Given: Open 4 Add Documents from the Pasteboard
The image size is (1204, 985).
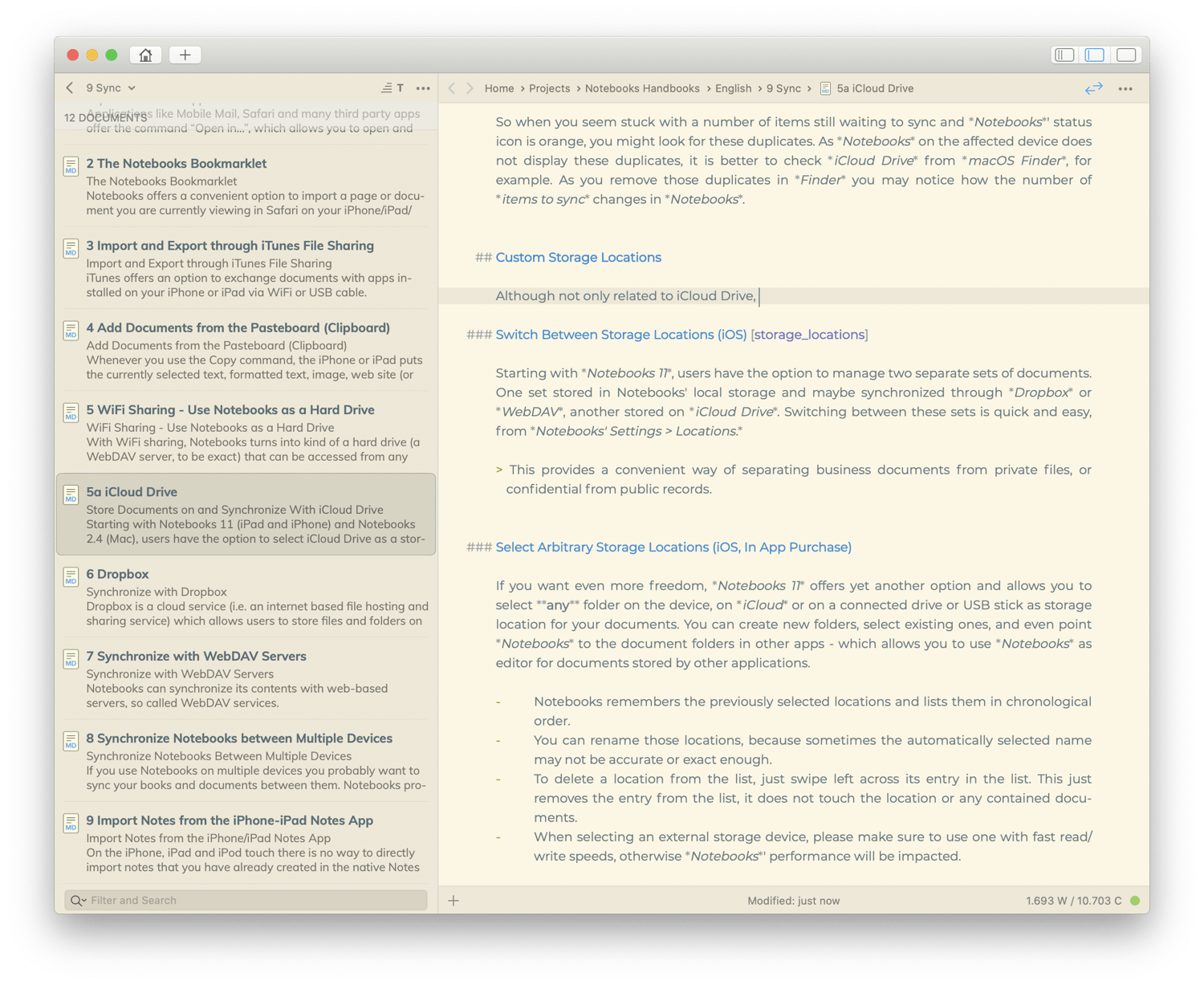Looking at the screenshot, I should pos(246,351).
